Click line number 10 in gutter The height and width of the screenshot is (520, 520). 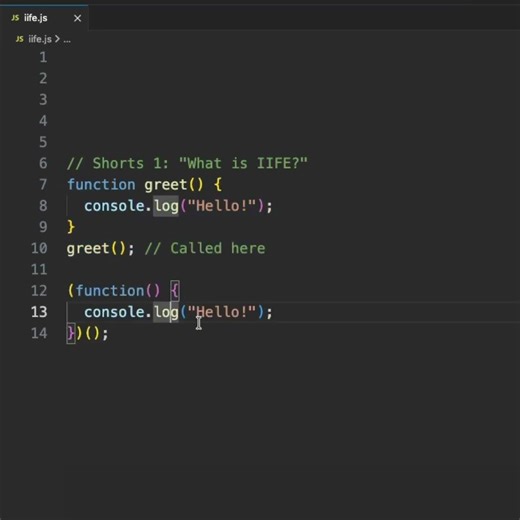click(x=39, y=248)
